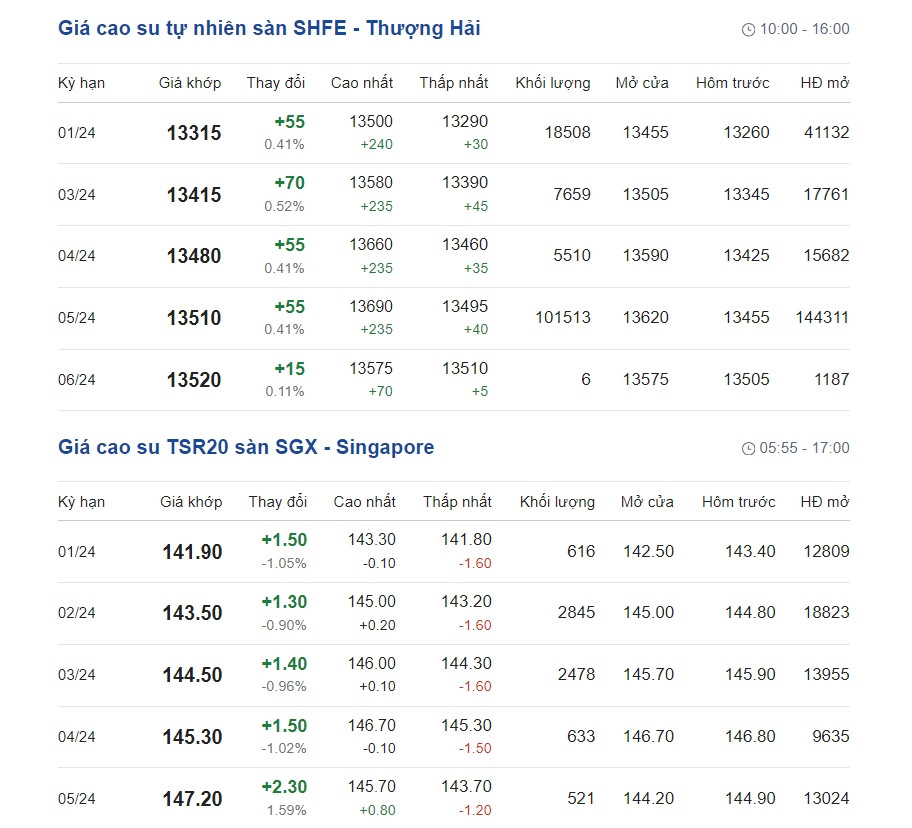Image resolution: width=912 pixels, height=828 pixels.
Task: Select the SGX matched price 144.50
Action: [193, 675]
